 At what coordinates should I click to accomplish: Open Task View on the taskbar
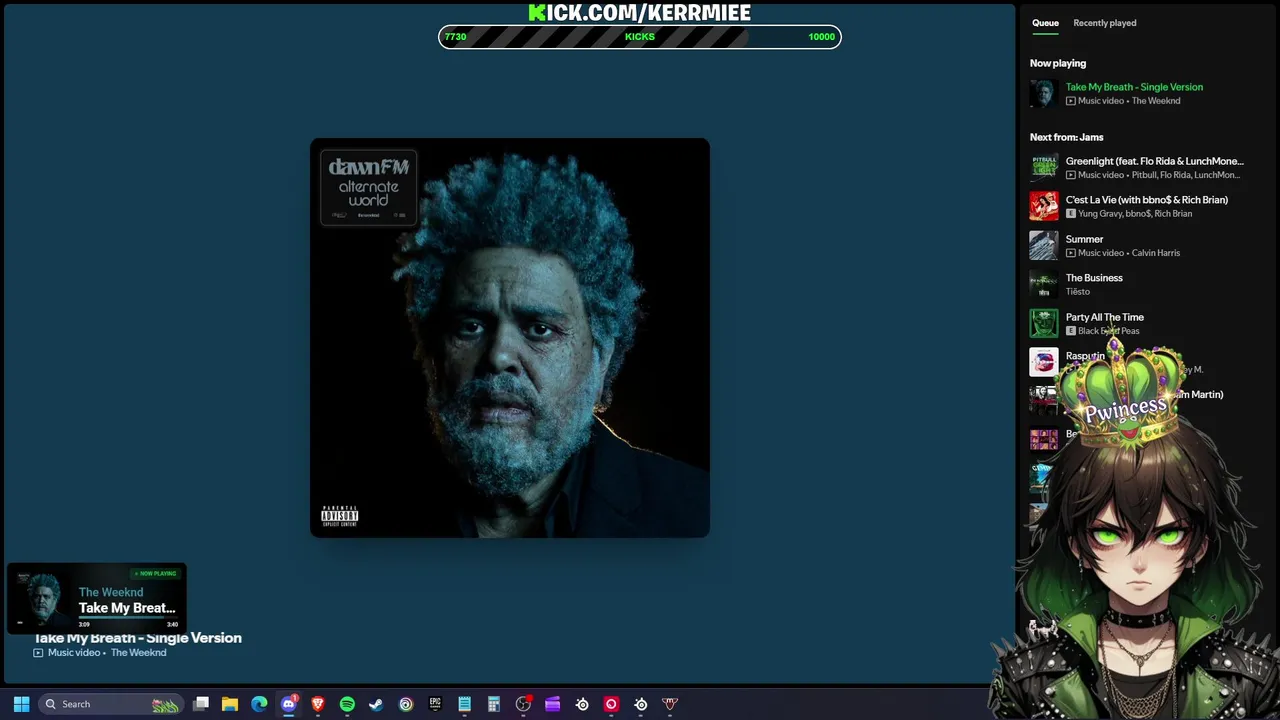201,704
